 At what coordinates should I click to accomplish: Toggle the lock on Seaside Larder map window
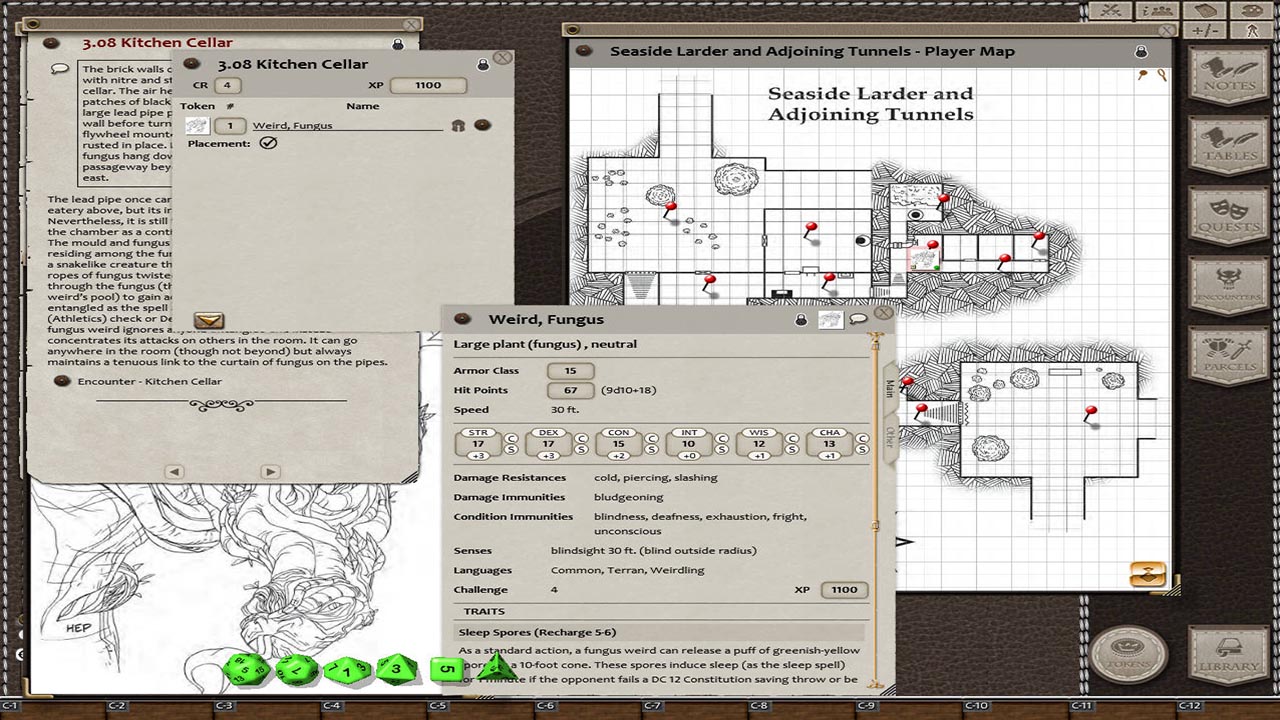click(x=1141, y=51)
